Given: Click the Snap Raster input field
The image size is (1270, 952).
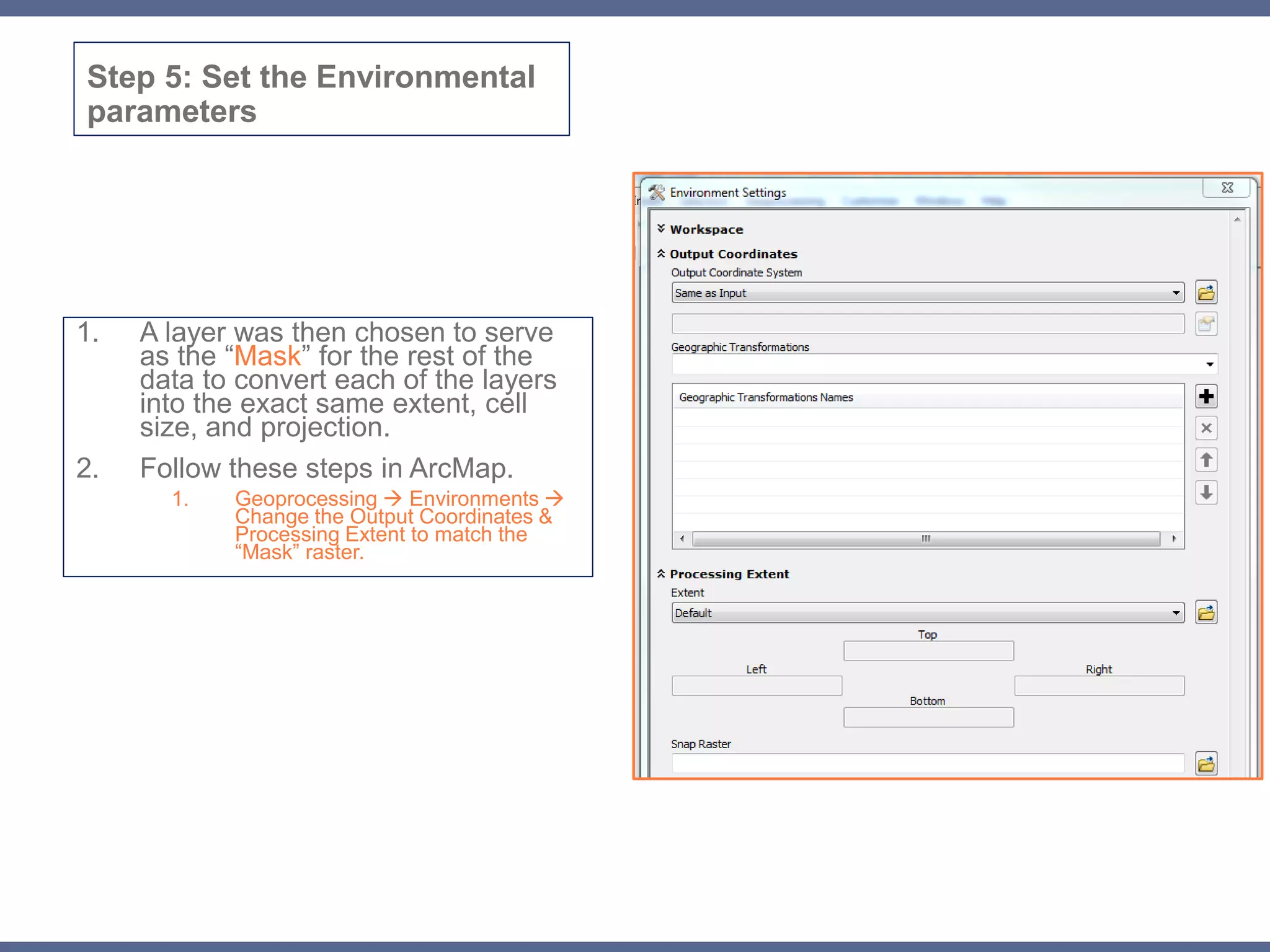Looking at the screenshot, I should click(928, 764).
